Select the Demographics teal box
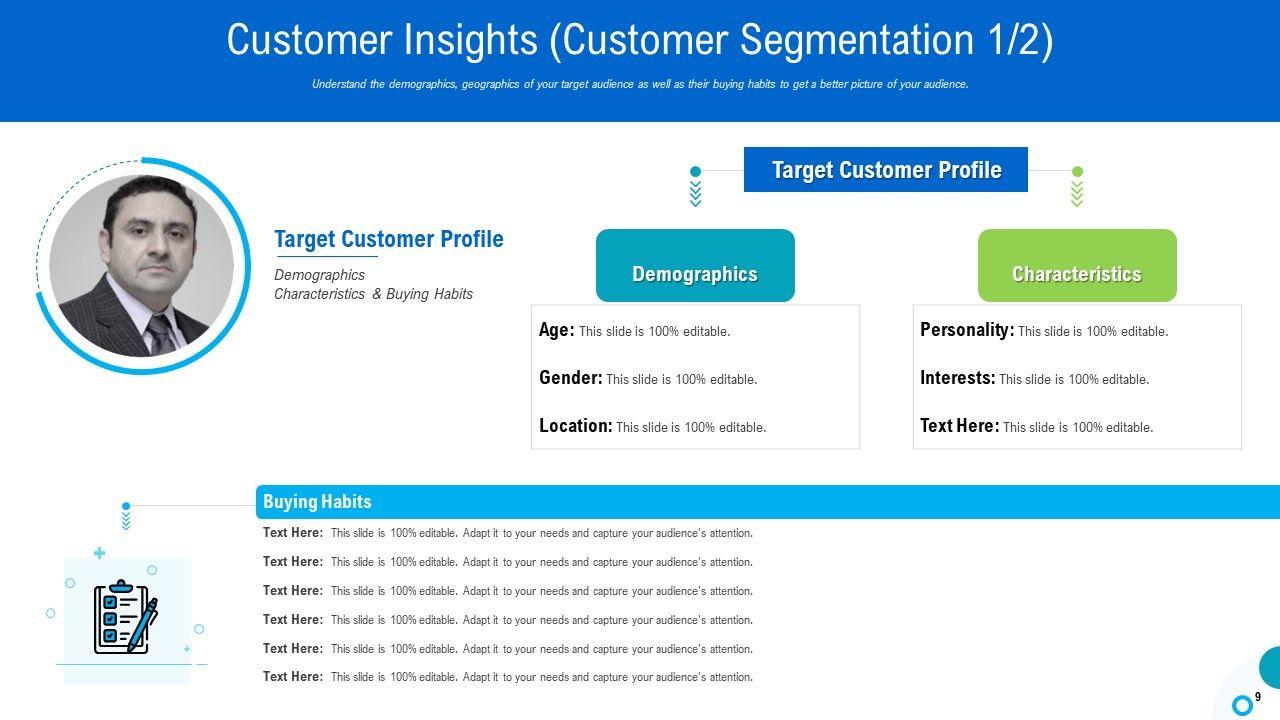1280x720 pixels. pos(695,266)
